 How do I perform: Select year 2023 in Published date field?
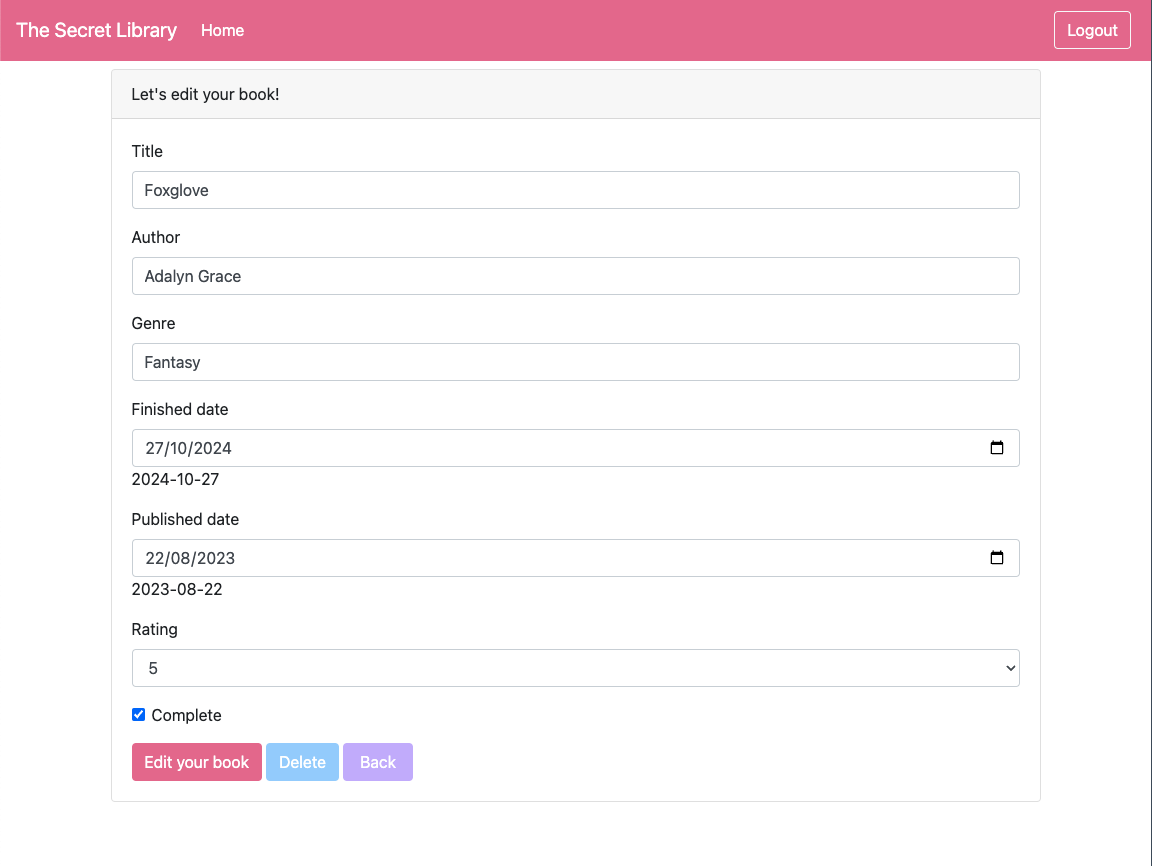(x=214, y=558)
